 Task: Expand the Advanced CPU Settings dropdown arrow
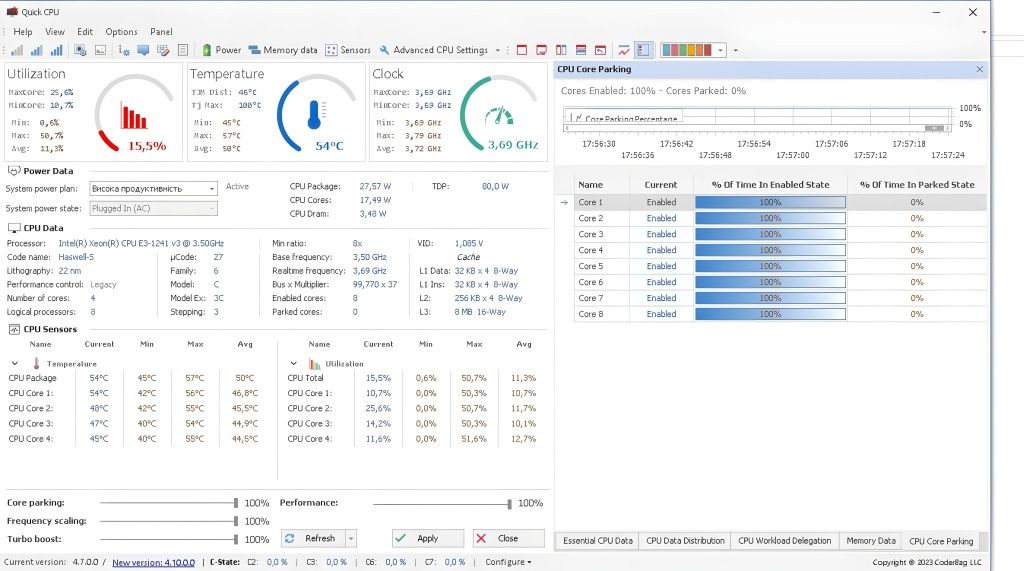498,50
